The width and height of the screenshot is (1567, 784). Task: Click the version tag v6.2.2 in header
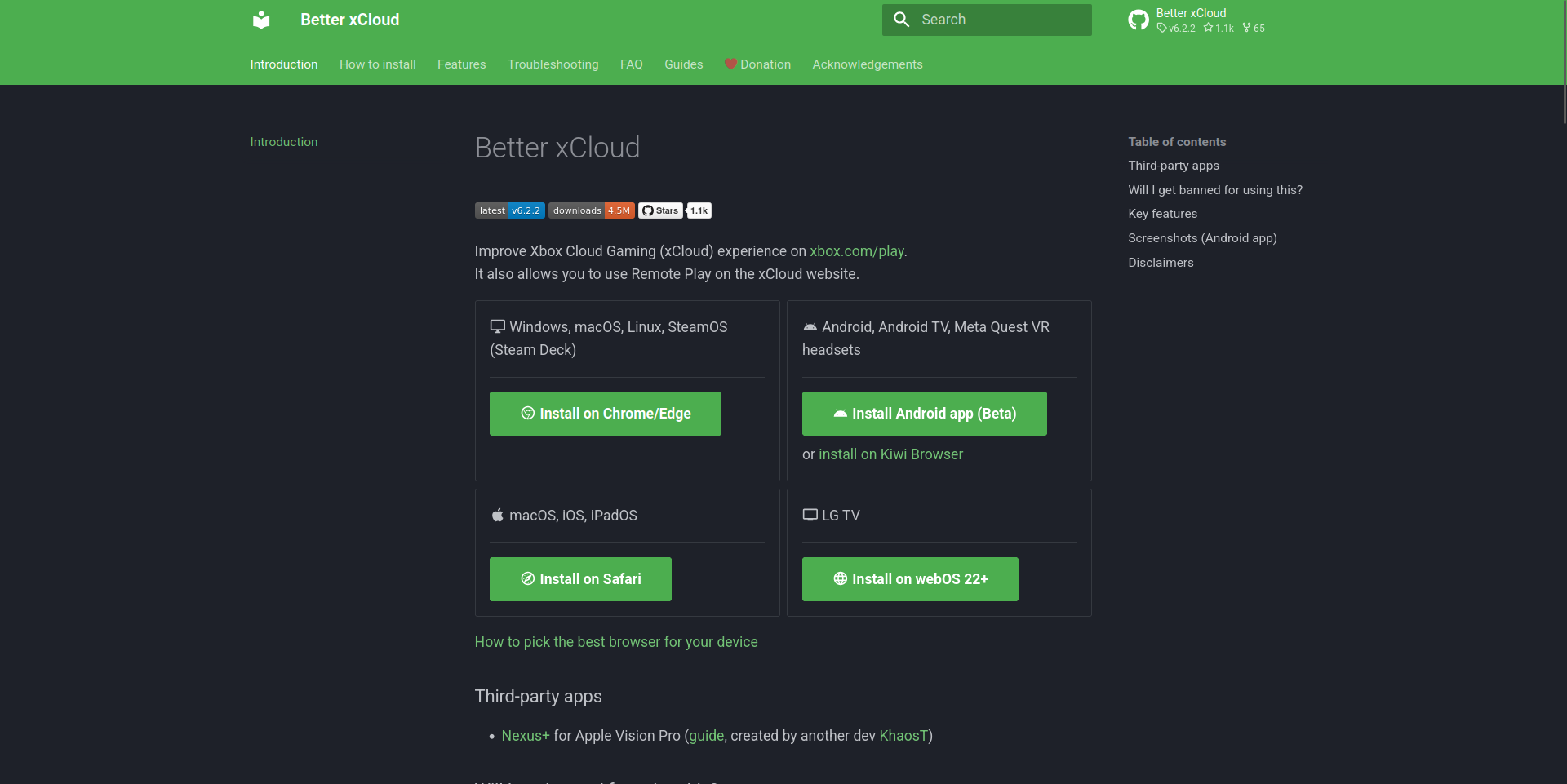1176,29
